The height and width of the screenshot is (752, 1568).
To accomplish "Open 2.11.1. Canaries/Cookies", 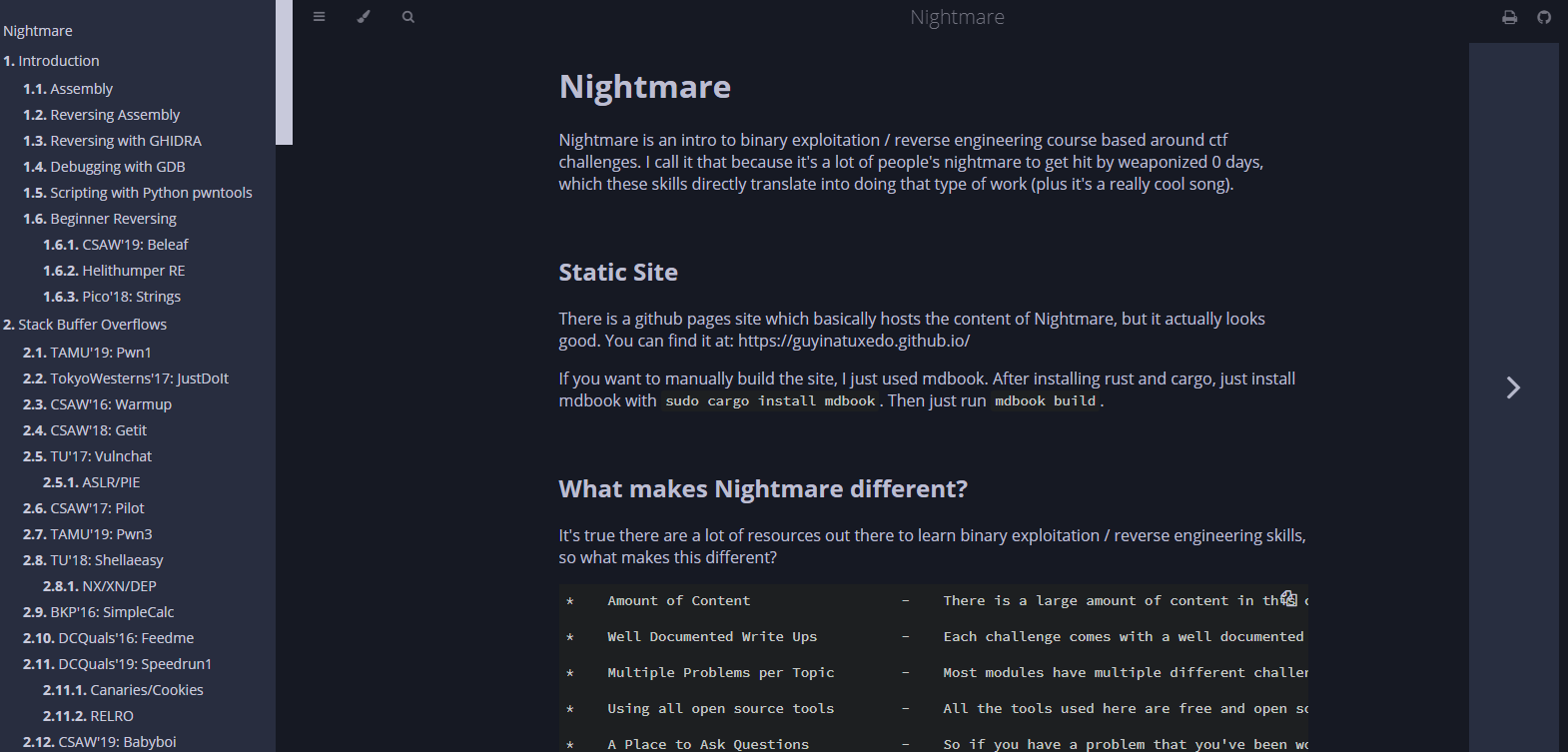I will (x=123, y=690).
